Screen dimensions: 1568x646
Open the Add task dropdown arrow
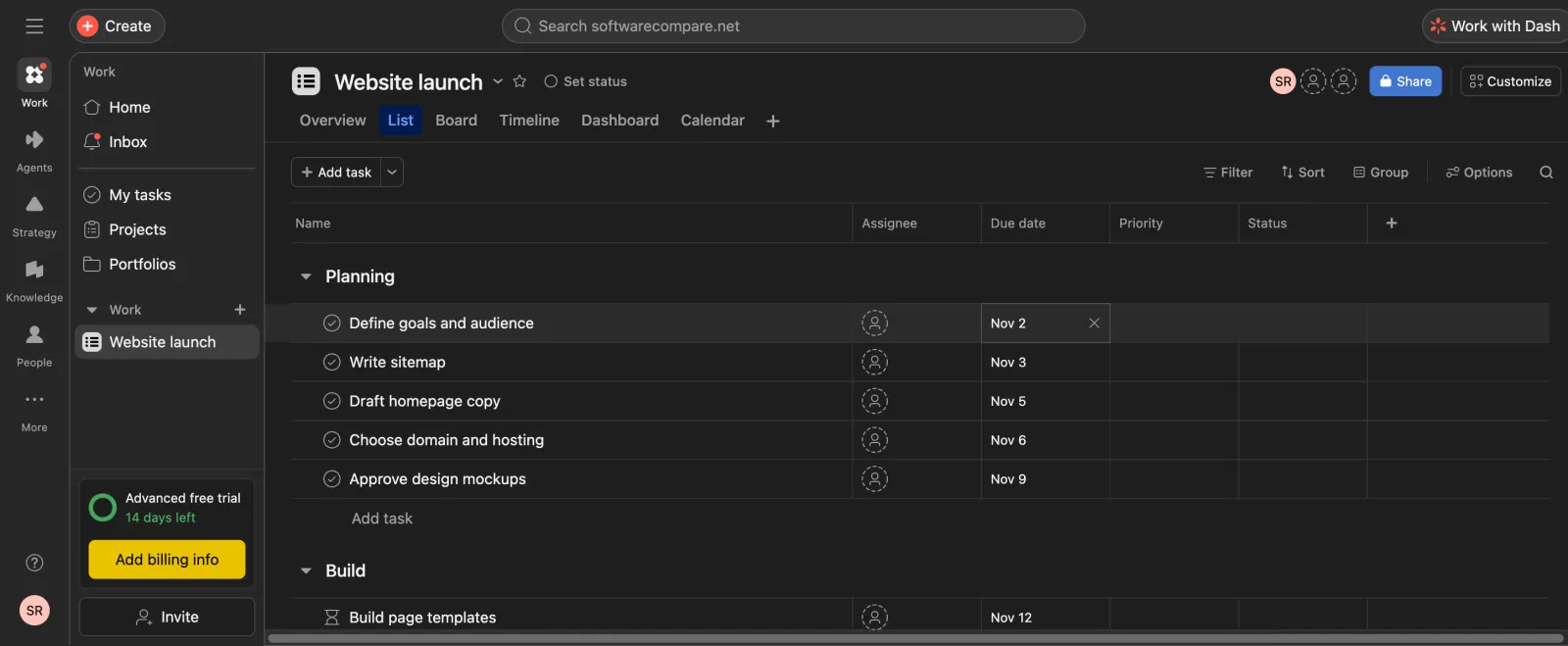[392, 173]
